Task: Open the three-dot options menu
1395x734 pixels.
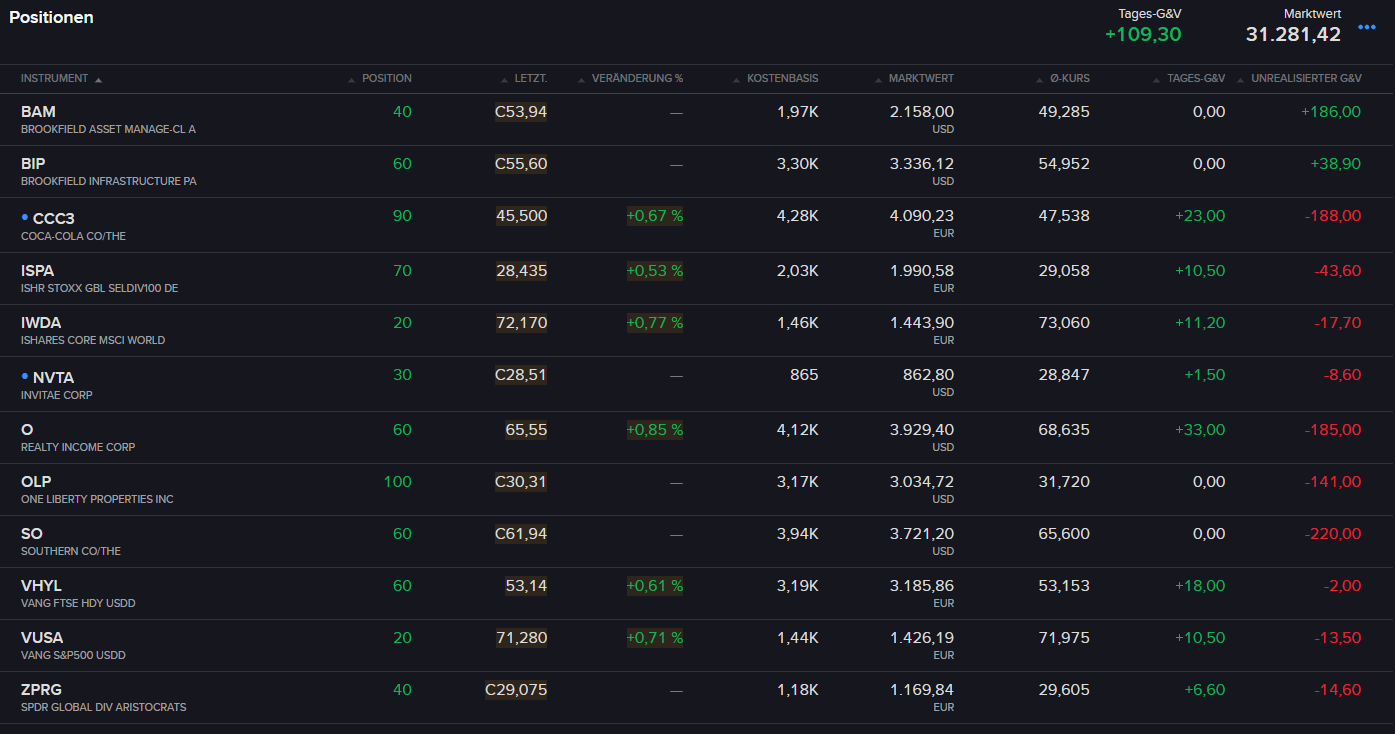Action: 1366,28
